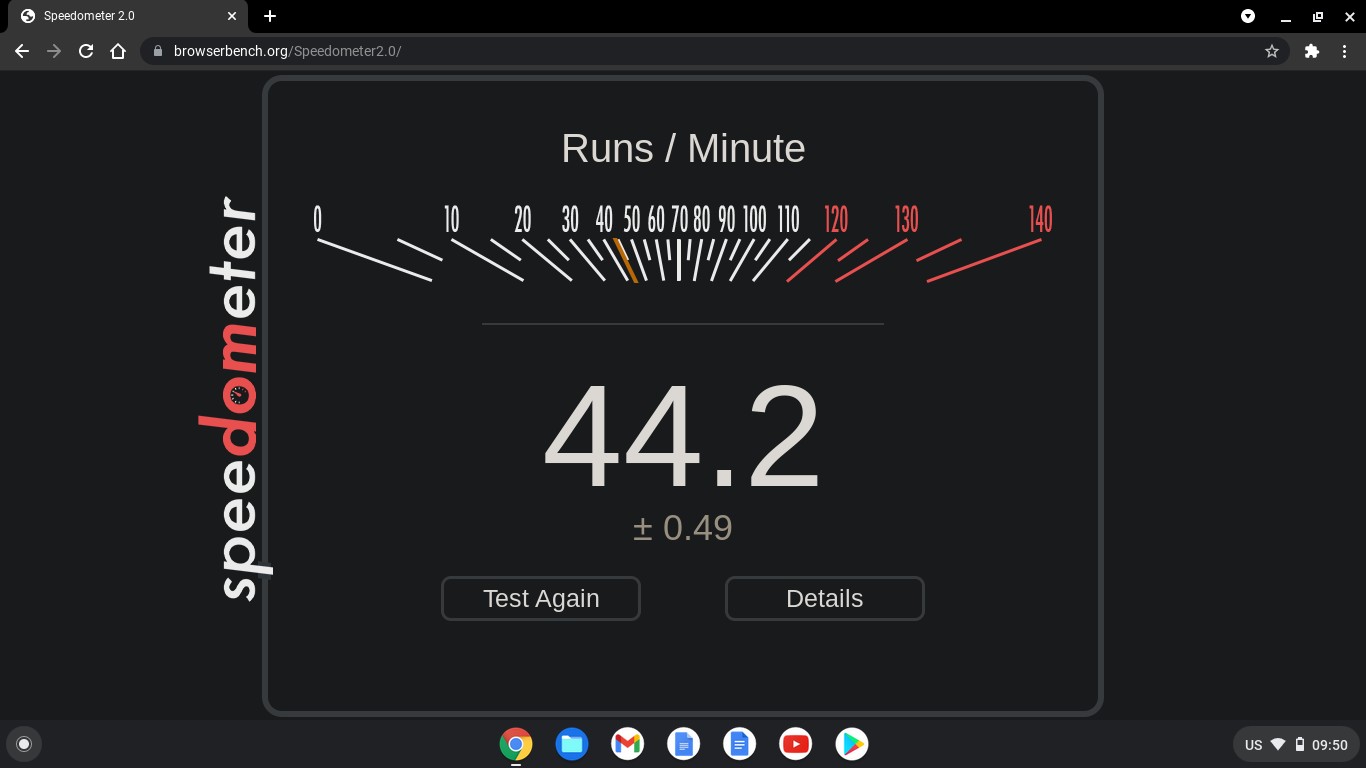Open the US keyboard input indicator
1366x768 pixels.
(x=1253, y=745)
